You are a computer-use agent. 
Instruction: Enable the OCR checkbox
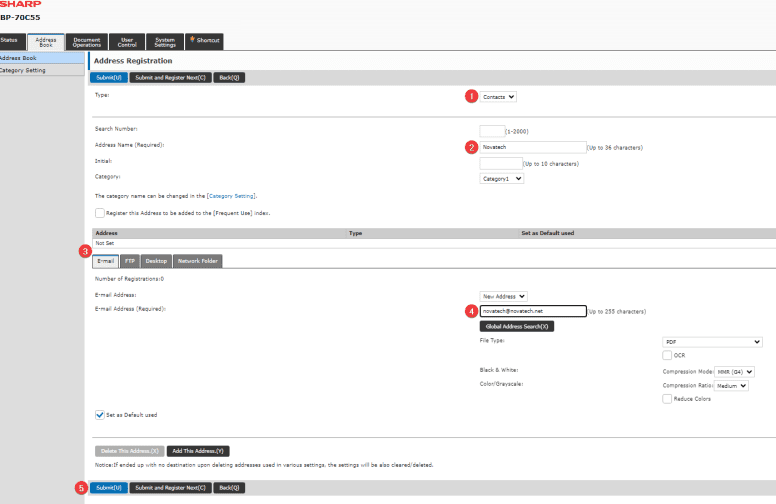pos(667,355)
